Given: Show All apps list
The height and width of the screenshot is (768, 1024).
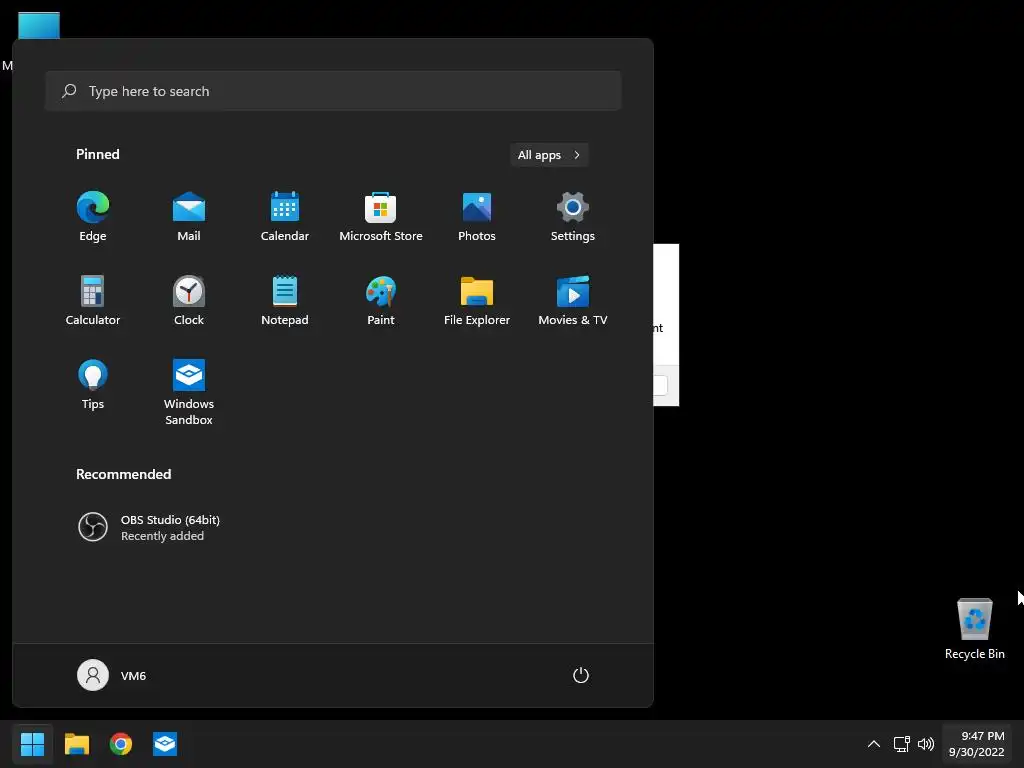Looking at the screenshot, I should [549, 155].
